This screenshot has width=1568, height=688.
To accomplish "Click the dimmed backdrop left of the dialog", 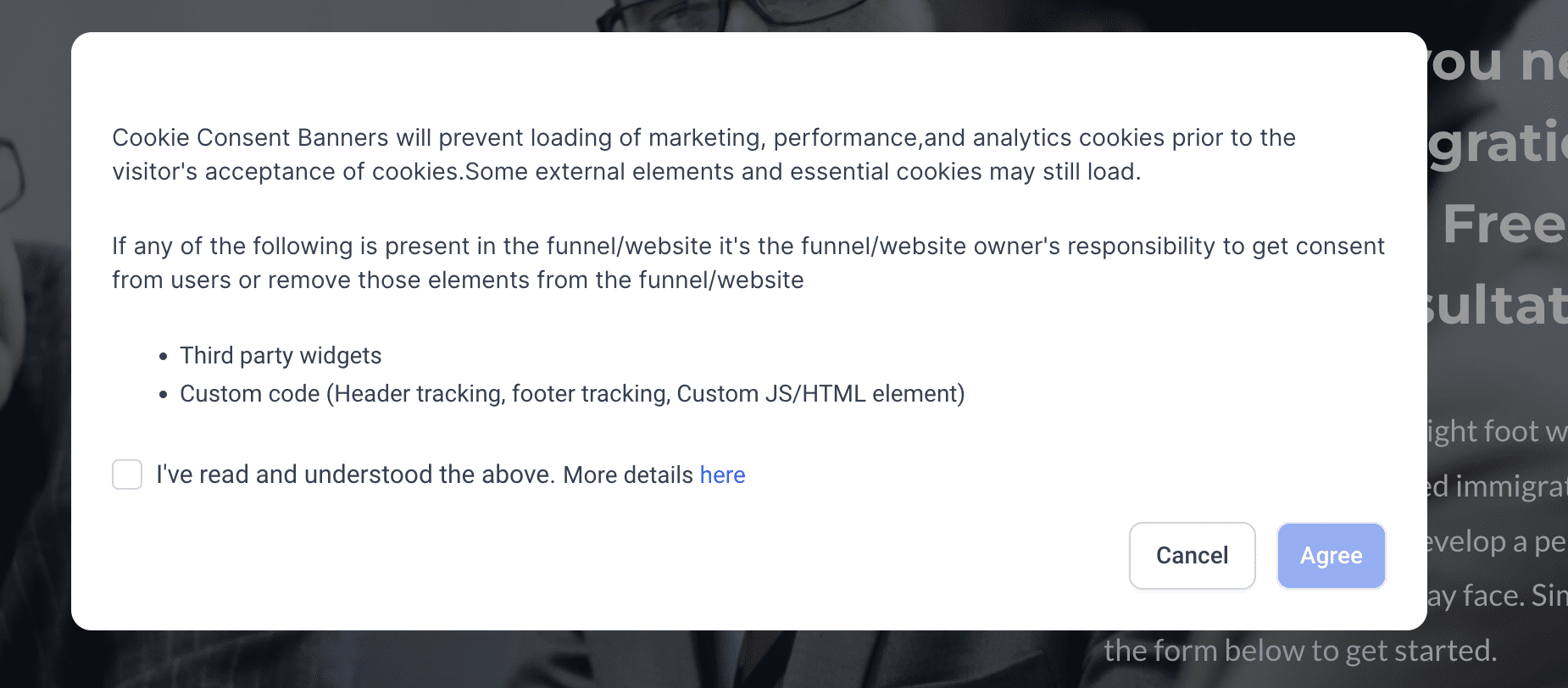I will (x=36, y=339).
